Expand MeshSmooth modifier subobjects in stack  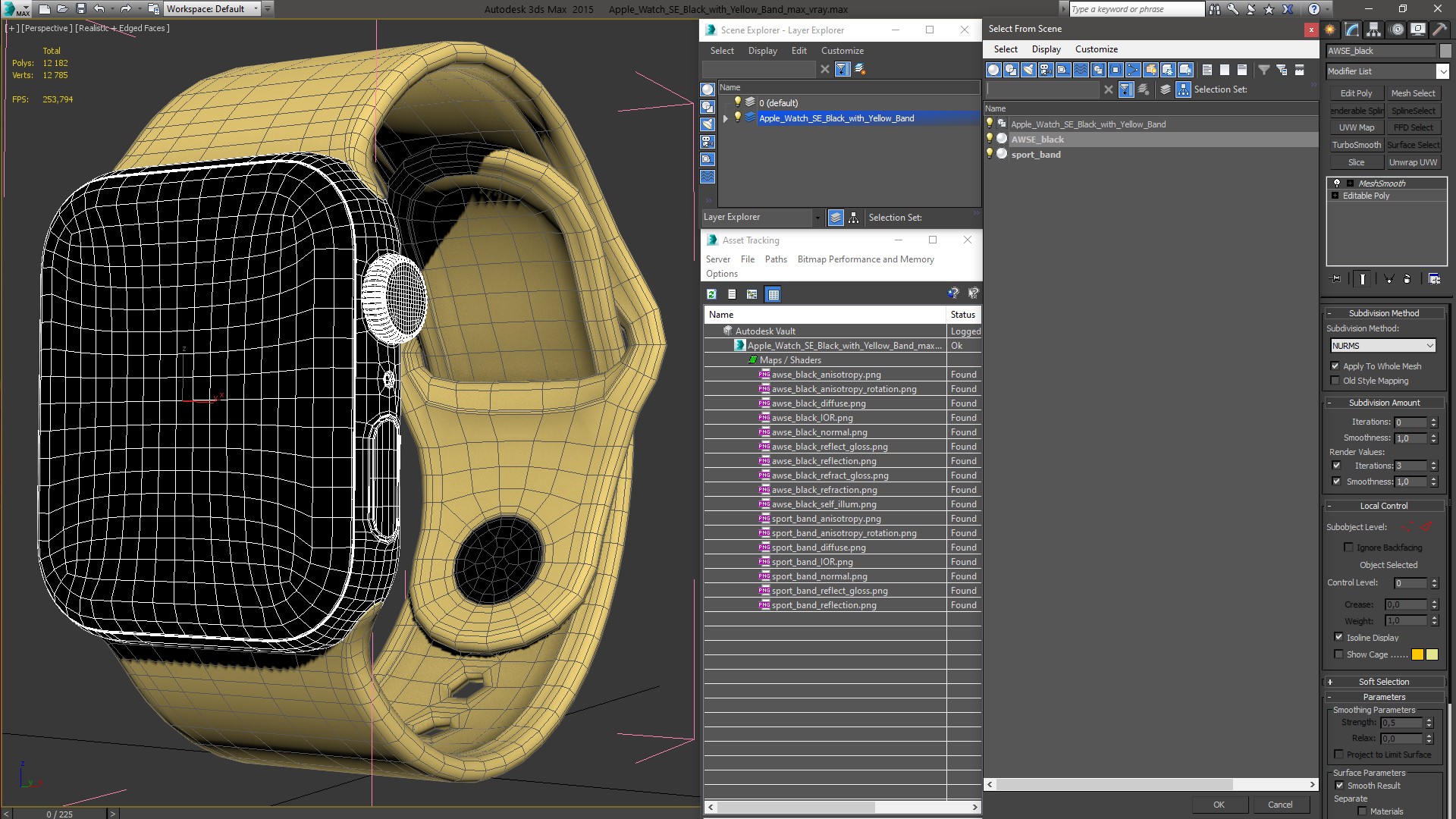1350,184
